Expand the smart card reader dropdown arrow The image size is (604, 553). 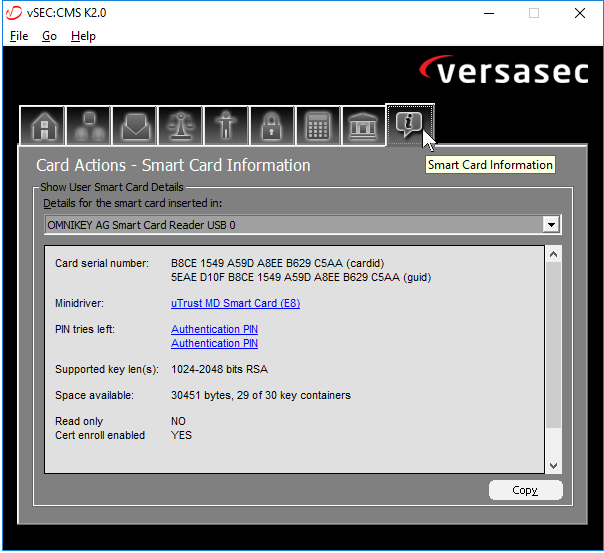click(x=551, y=225)
